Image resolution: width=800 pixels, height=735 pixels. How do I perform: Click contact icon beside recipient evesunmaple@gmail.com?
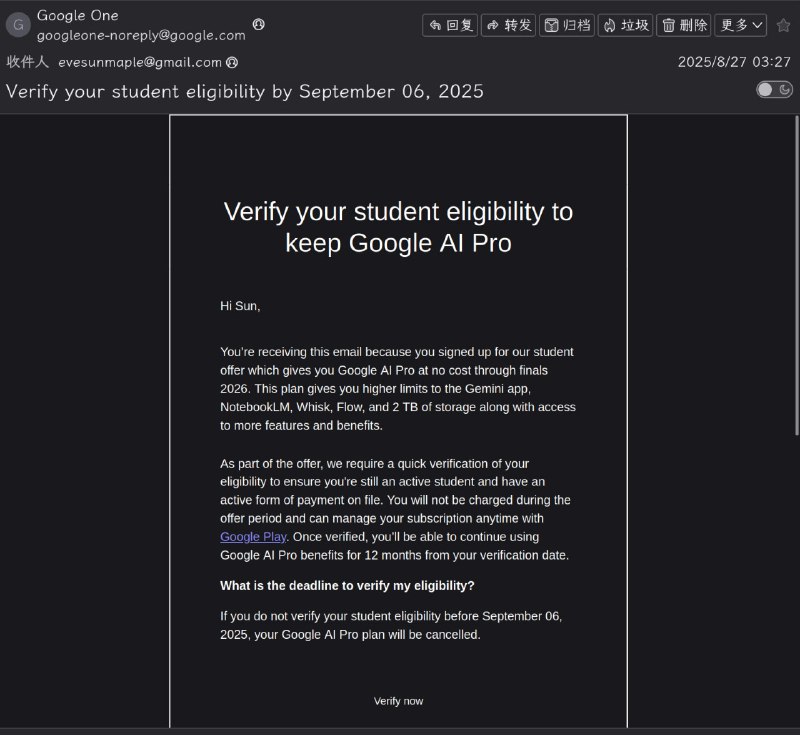[x=233, y=62]
